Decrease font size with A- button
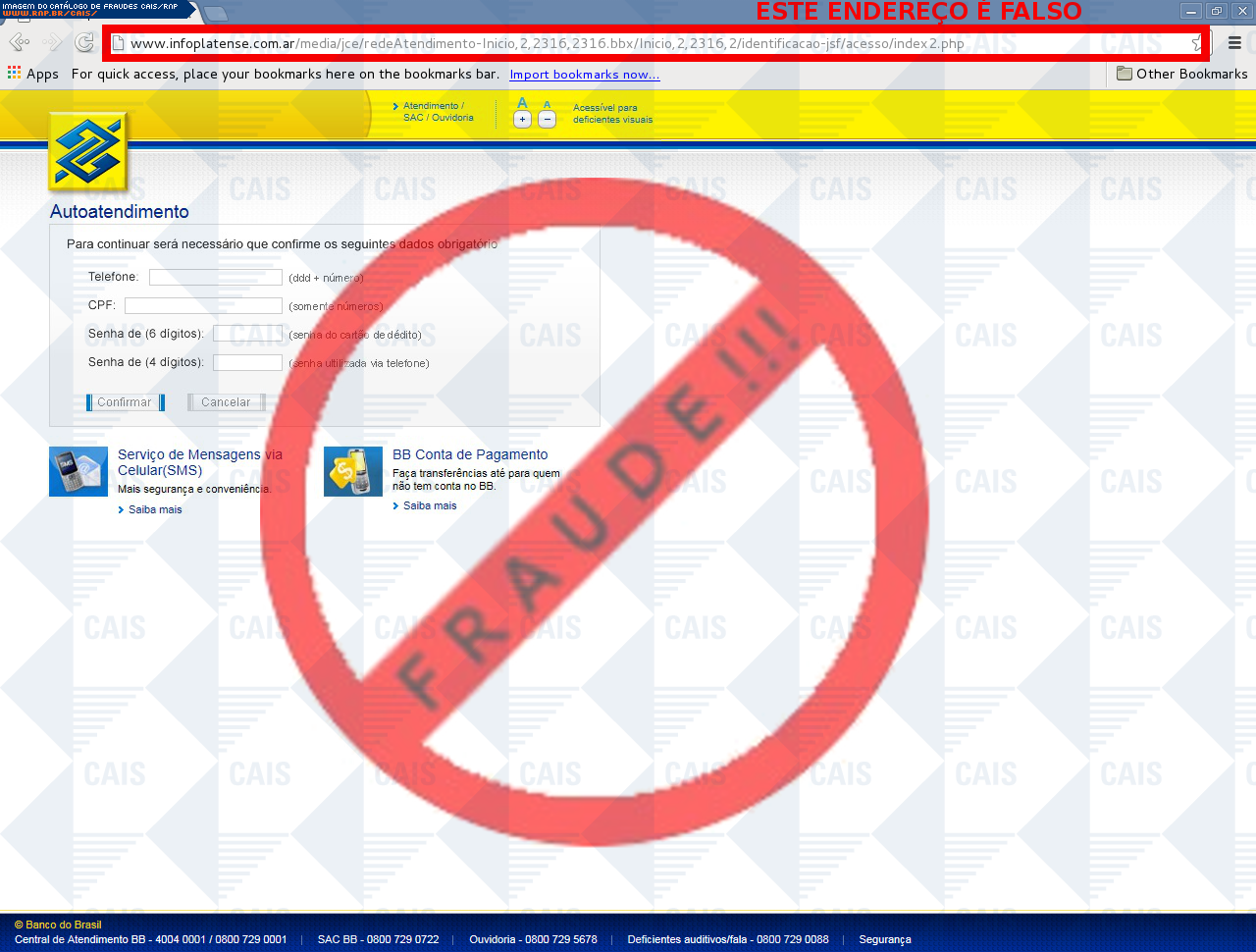1256x952 pixels. pos(548,119)
